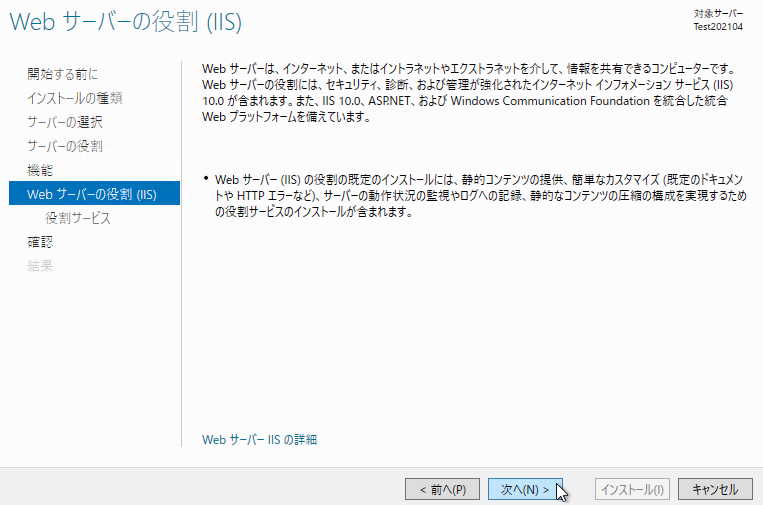
Task: Open the サーバーの選択 step
Action: pos(65,122)
